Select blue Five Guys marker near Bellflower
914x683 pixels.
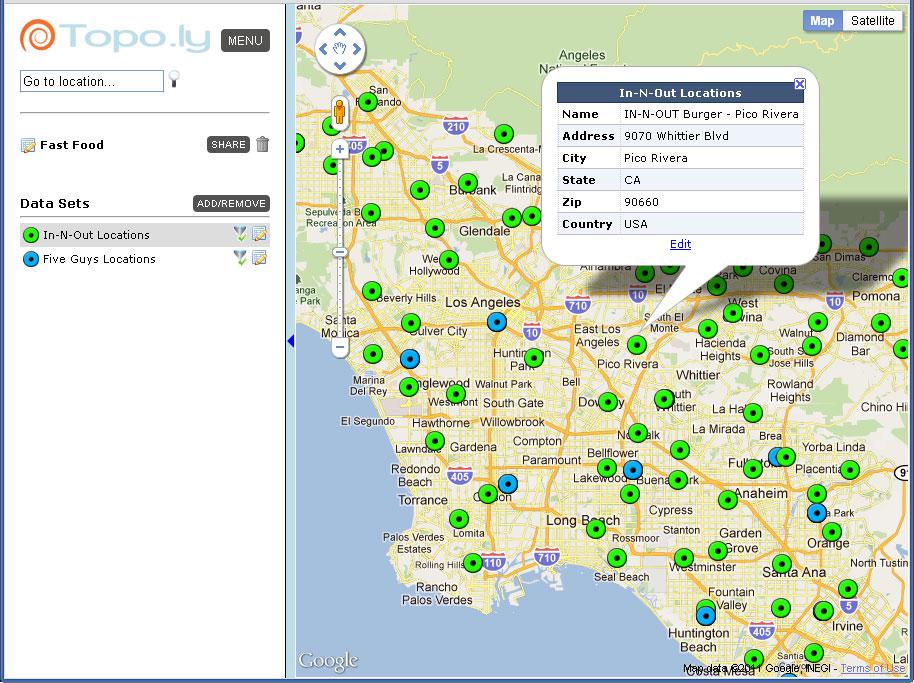[x=632, y=469]
